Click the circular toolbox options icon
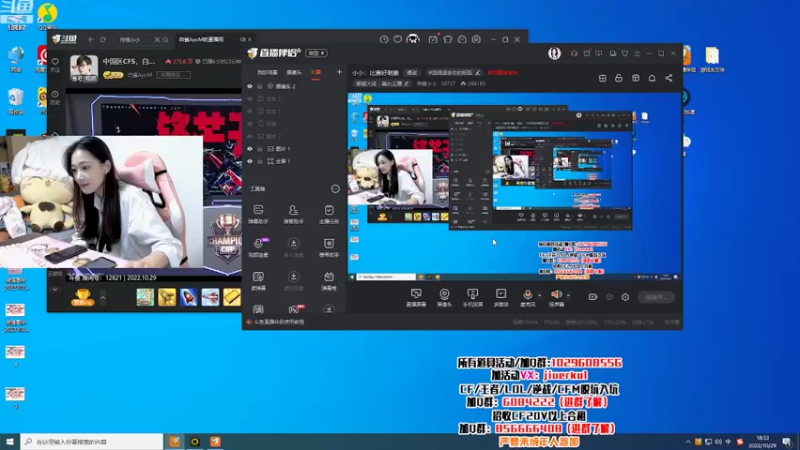Viewport: 800px width, 450px height. [335, 189]
